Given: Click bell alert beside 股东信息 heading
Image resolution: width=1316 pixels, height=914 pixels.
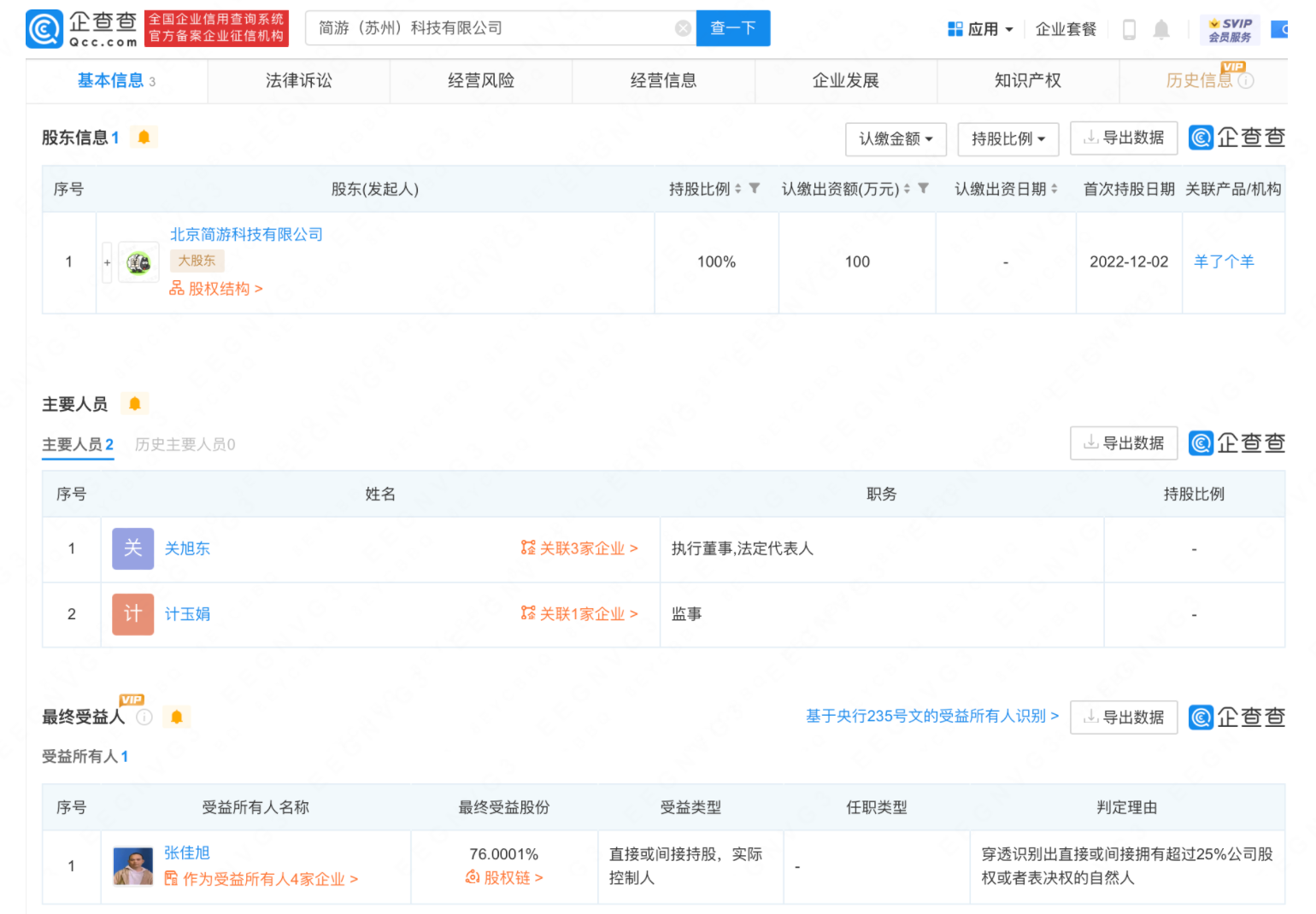Looking at the screenshot, I should [x=144, y=137].
